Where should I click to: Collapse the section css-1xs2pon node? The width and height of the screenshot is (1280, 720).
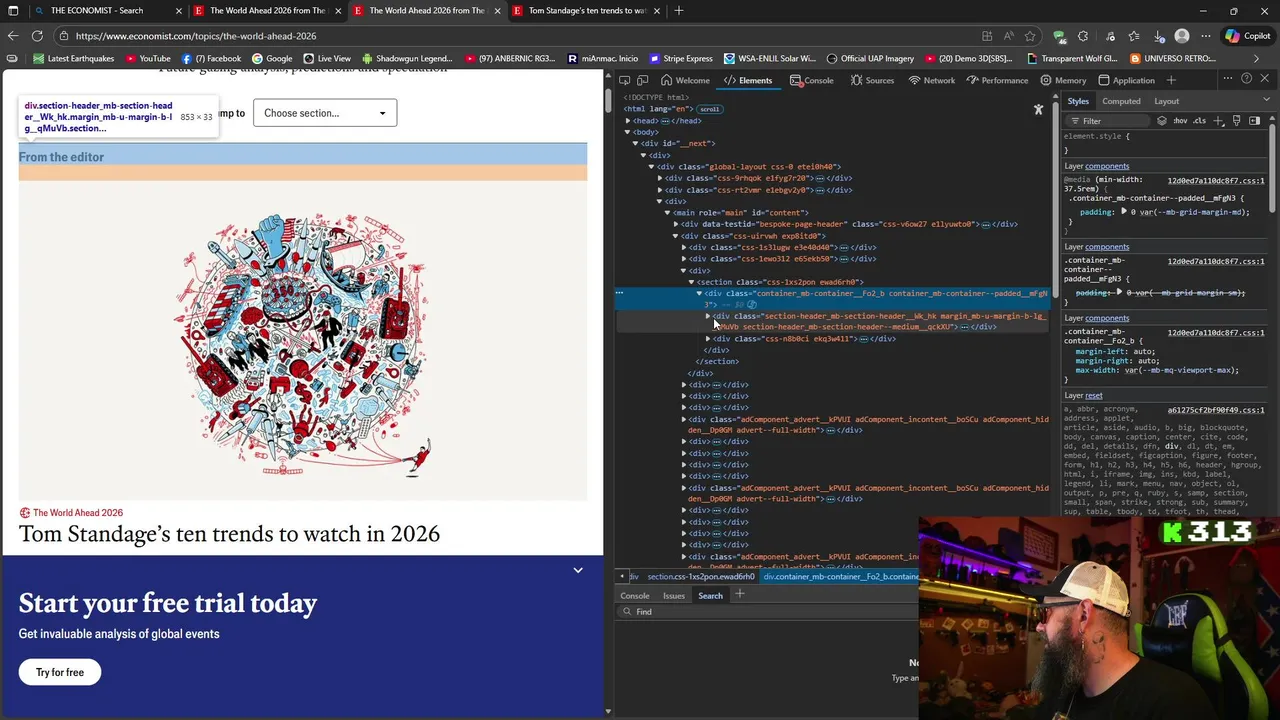click(x=691, y=282)
